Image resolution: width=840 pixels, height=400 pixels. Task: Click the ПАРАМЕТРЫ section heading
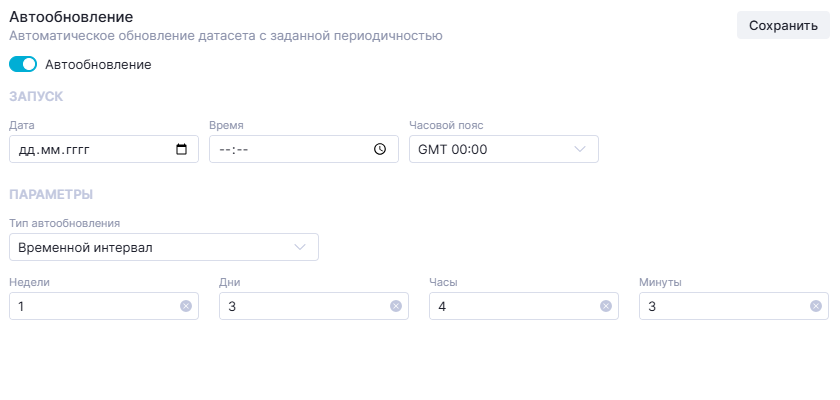click(51, 194)
